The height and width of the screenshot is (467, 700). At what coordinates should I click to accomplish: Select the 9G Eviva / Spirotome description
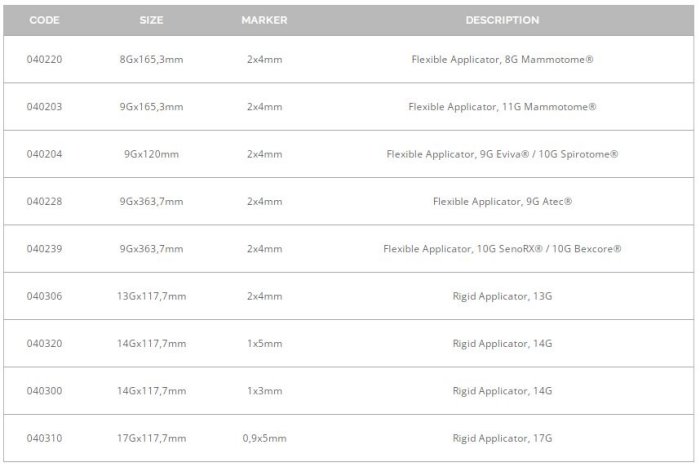pyautogui.click(x=502, y=154)
